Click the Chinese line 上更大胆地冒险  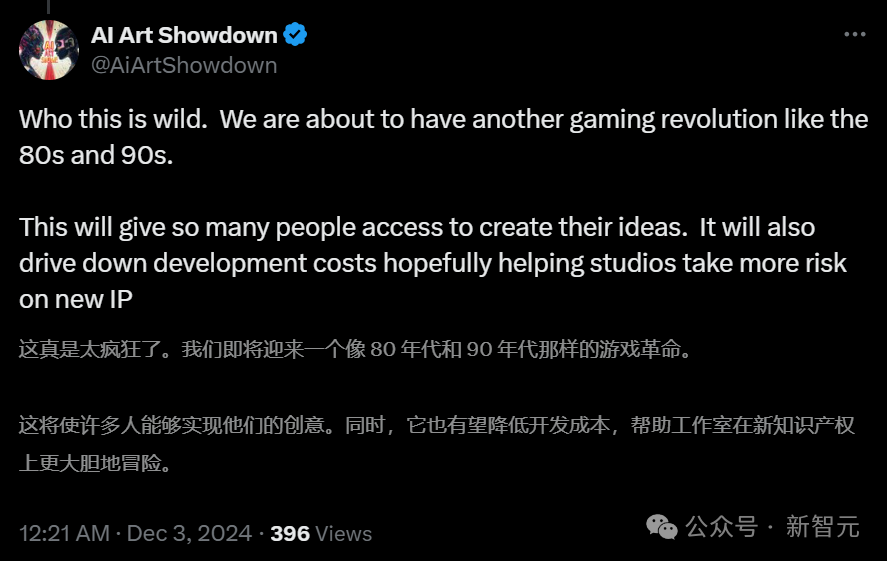coord(95,463)
